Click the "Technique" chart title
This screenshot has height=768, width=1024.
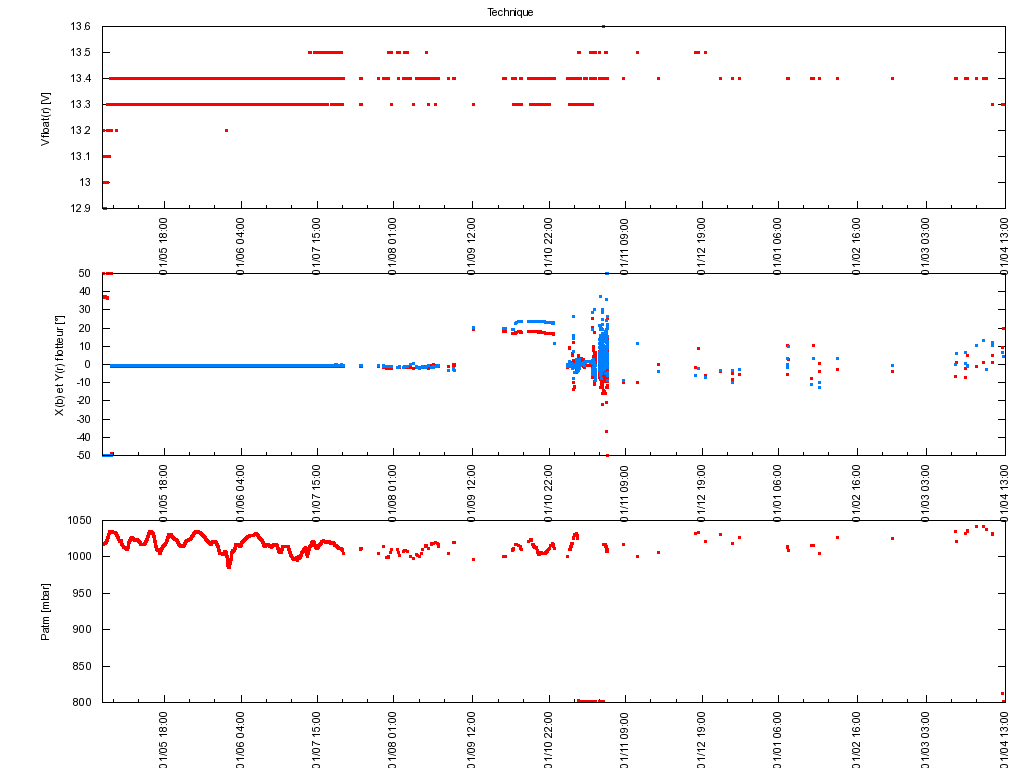(x=510, y=12)
